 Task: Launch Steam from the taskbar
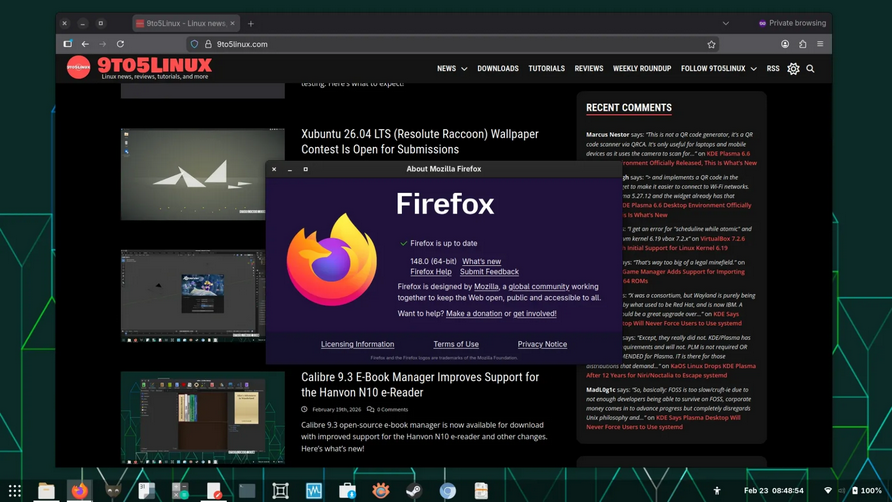coord(414,491)
